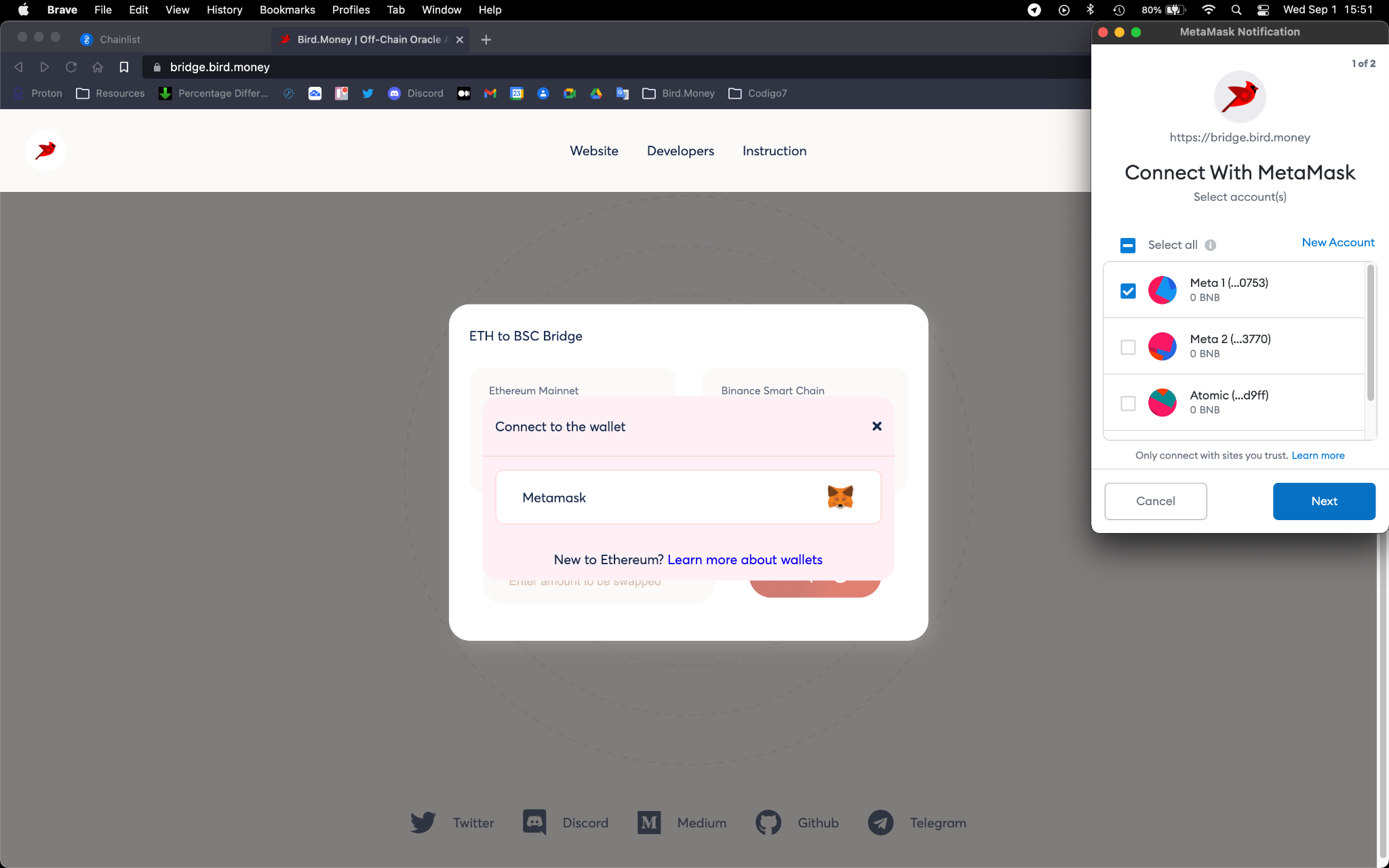The height and width of the screenshot is (868, 1389).
Task: Open the Bookmarks menu in menu bar
Action: 287,9
